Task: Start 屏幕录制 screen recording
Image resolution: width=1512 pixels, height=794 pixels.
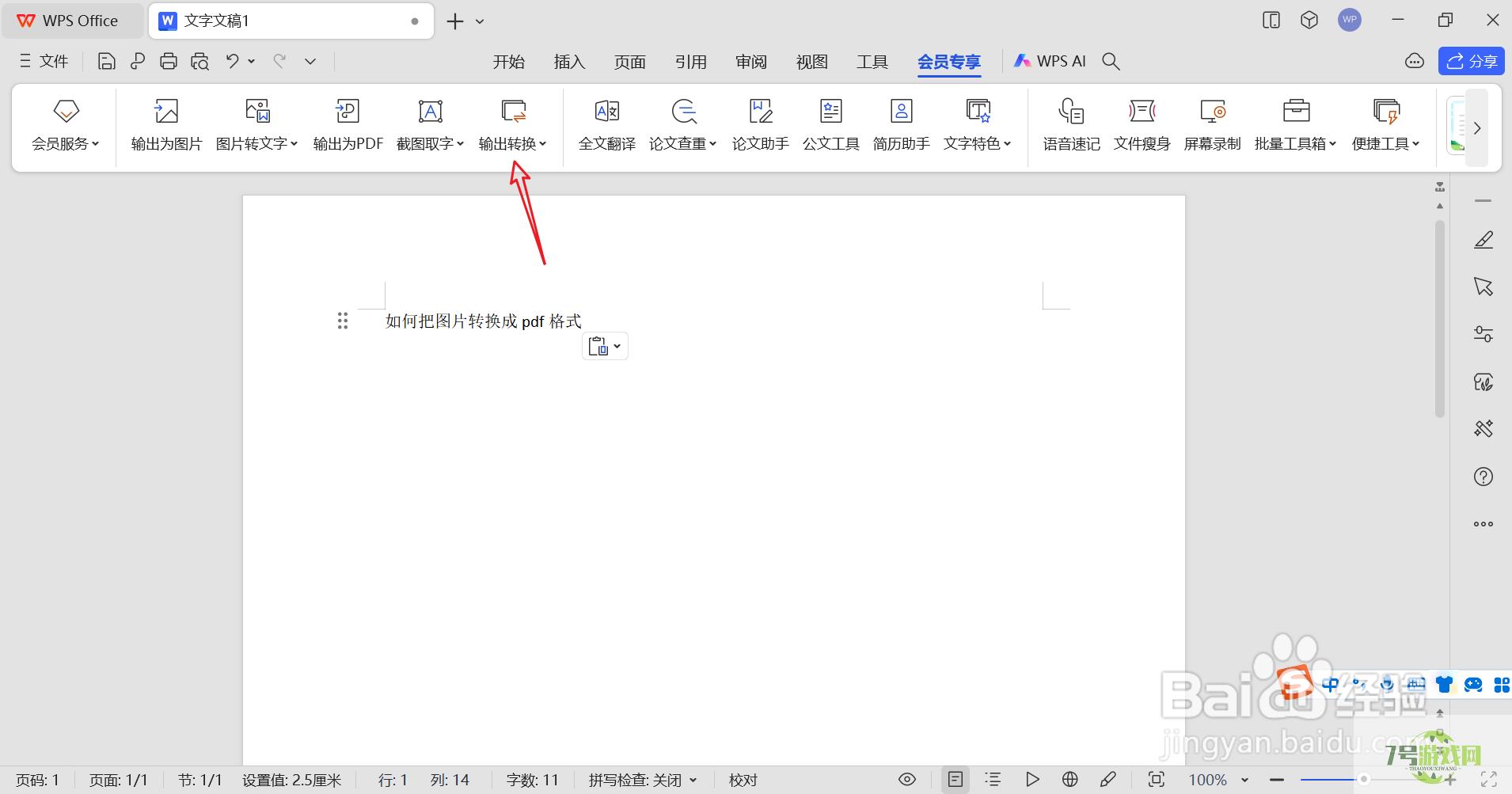Action: [1212, 126]
